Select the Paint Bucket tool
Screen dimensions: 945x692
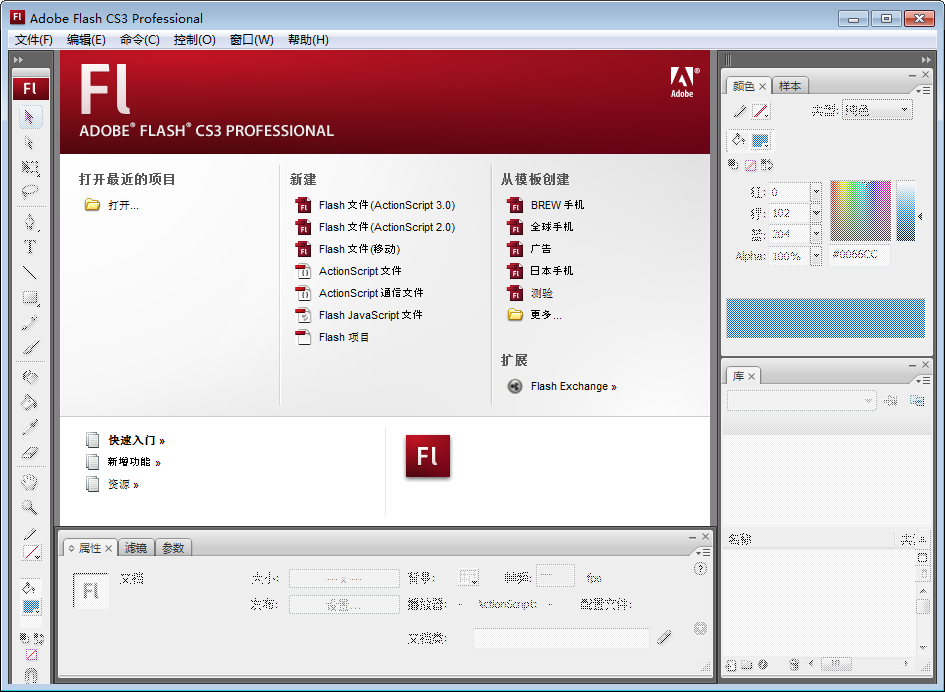[x=30, y=402]
